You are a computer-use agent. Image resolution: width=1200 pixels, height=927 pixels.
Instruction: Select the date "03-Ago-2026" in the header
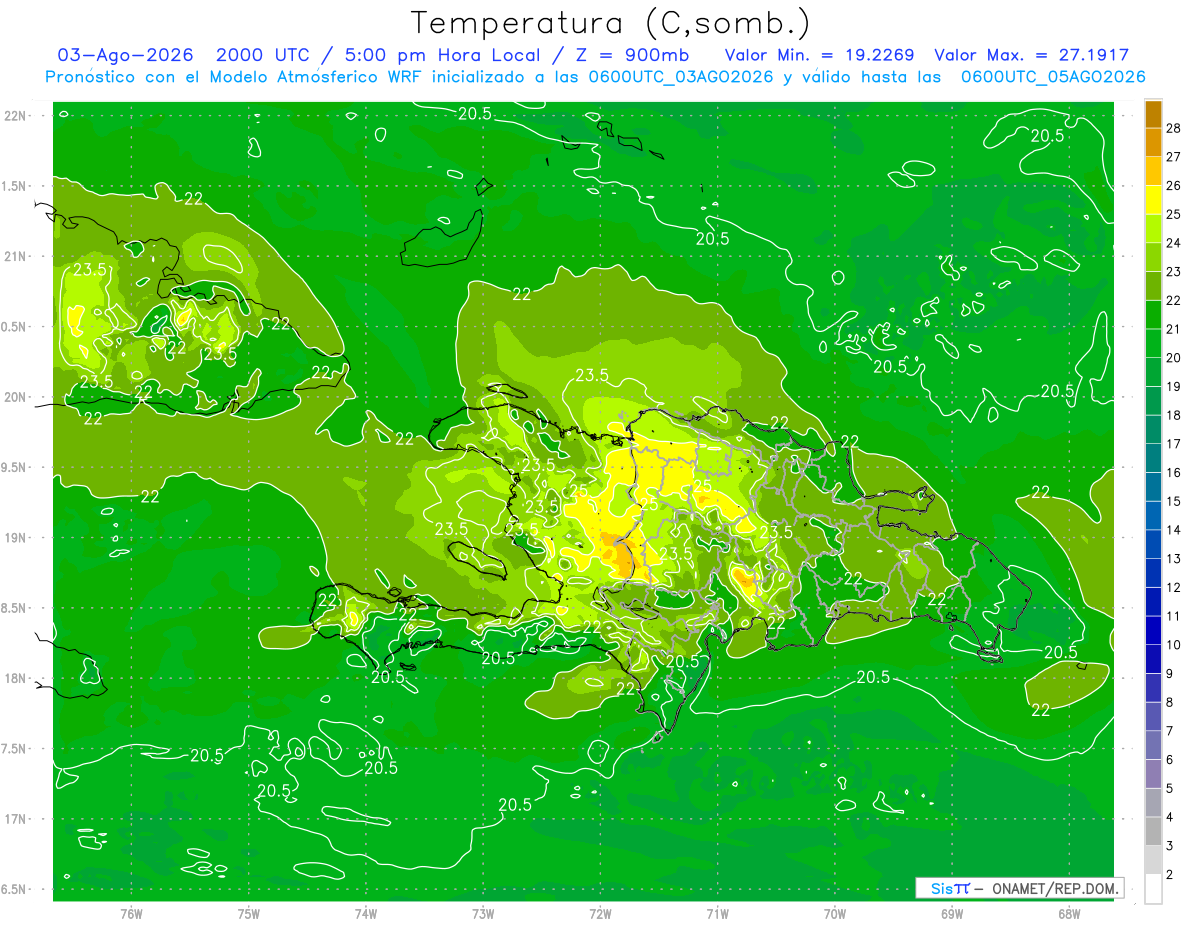coord(126,55)
